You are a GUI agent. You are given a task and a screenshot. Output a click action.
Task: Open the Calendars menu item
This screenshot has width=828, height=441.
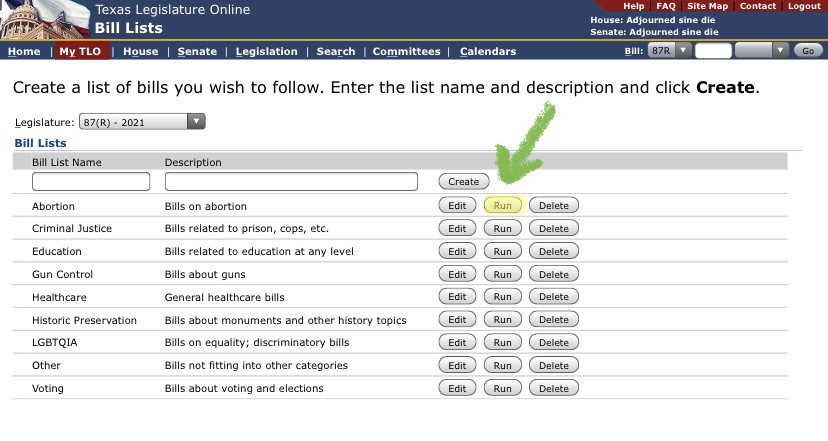coord(488,52)
